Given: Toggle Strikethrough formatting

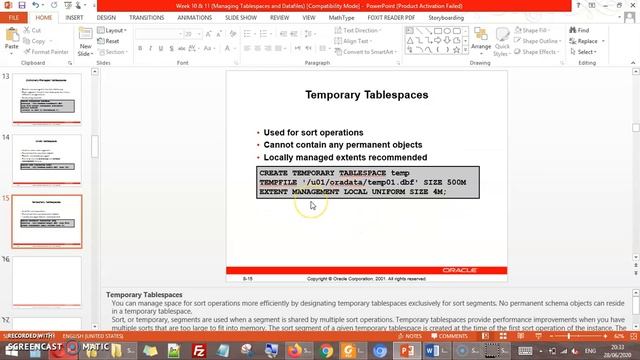Looking at the screenshot, I should pos(182,49).
